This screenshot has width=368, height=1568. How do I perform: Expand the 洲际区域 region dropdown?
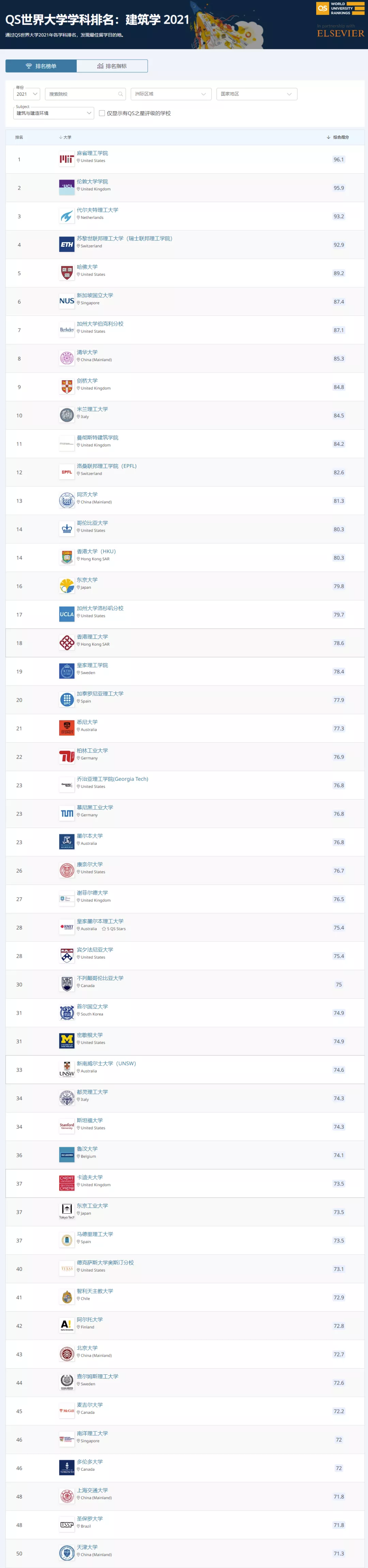click(x=171, y=94)
